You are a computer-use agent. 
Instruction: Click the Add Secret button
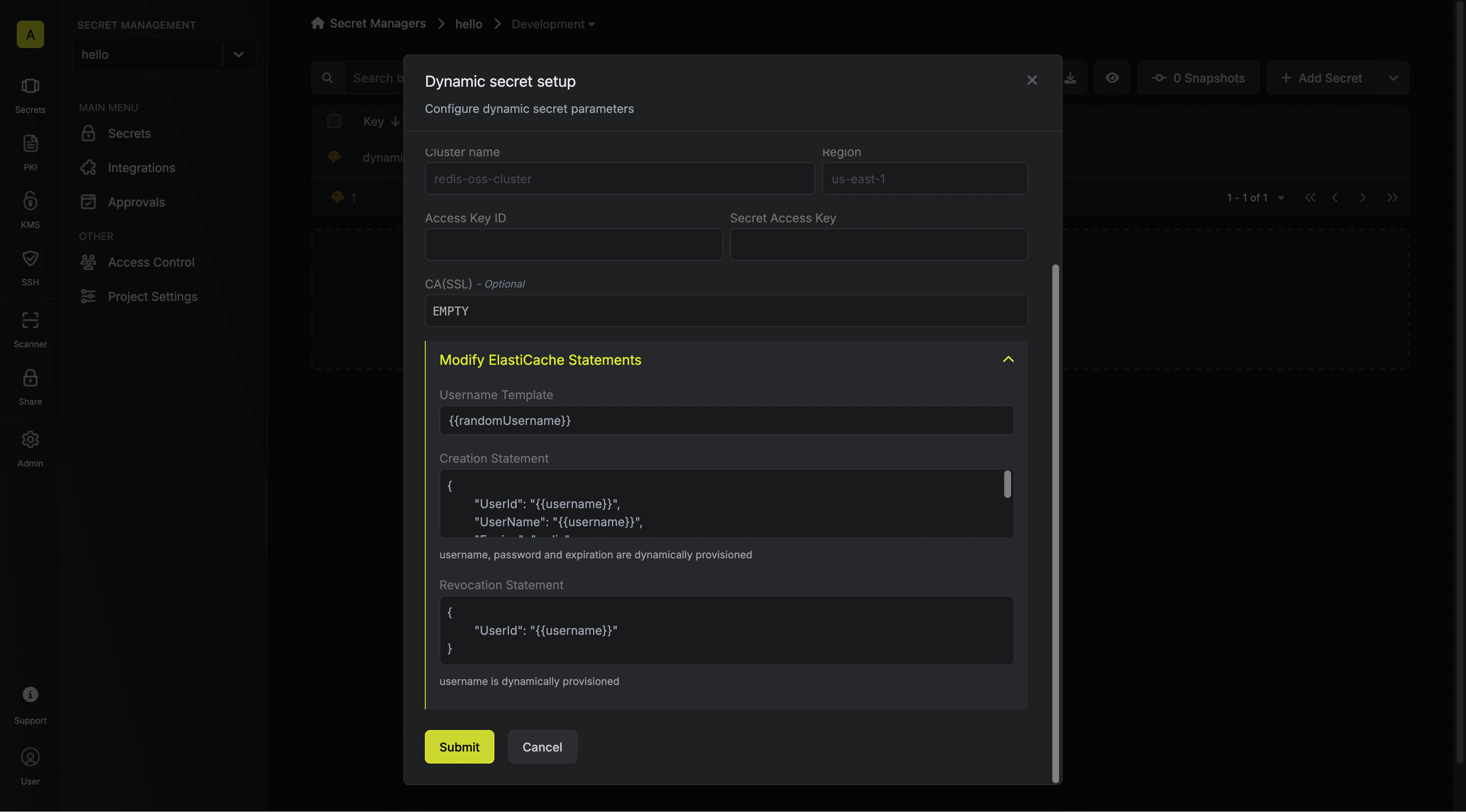click(1321, 78)
